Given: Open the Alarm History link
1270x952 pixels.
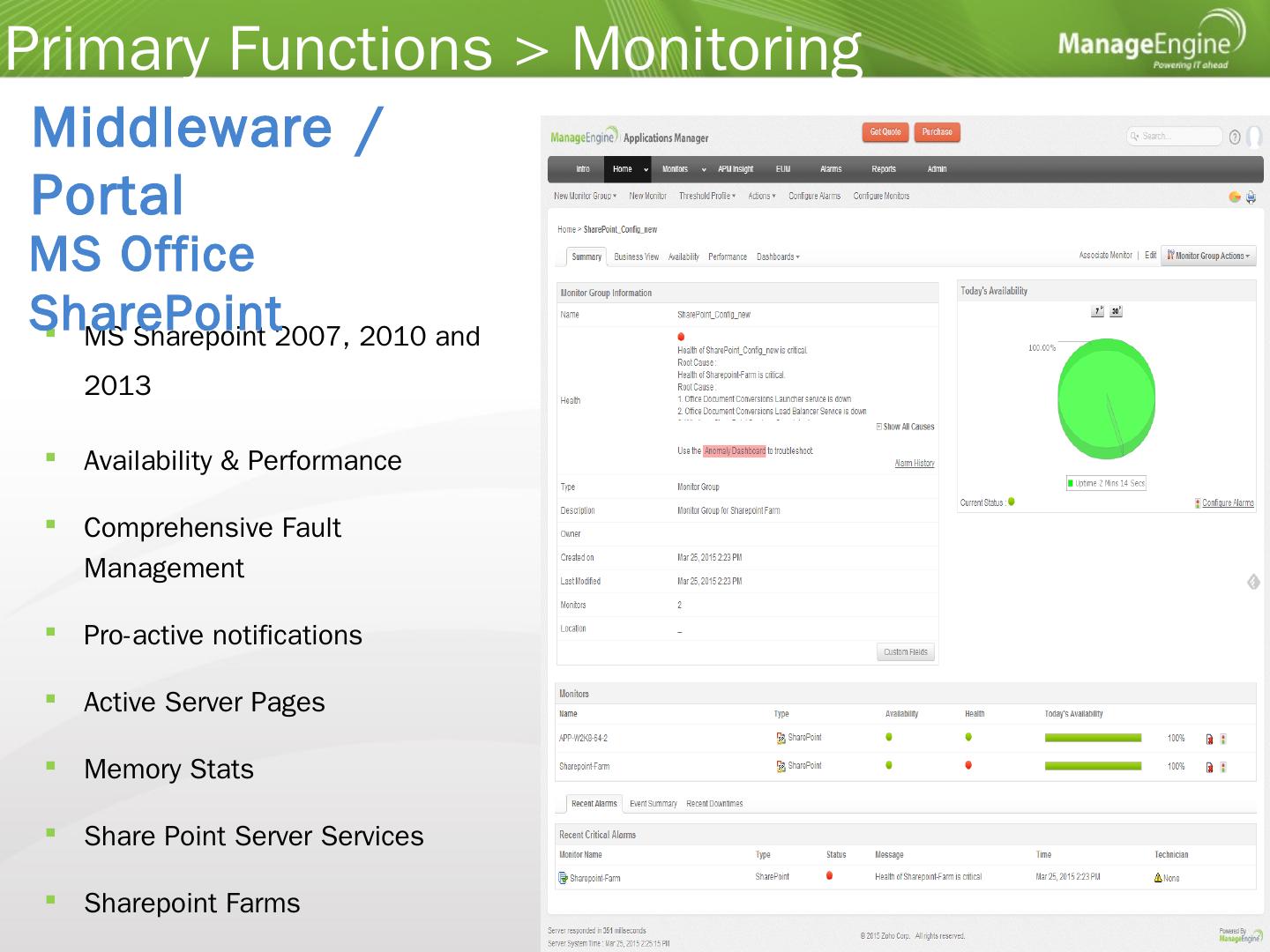Looking at the screenshot, I should click(x=915, y=464).
